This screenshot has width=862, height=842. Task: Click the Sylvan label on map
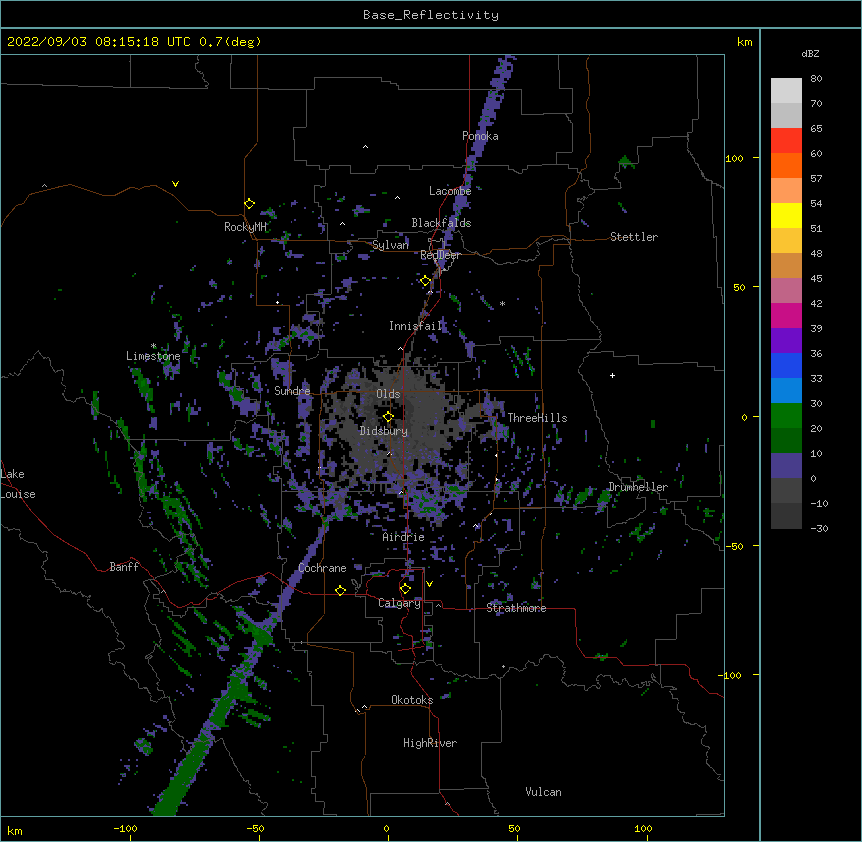point(390,245)
